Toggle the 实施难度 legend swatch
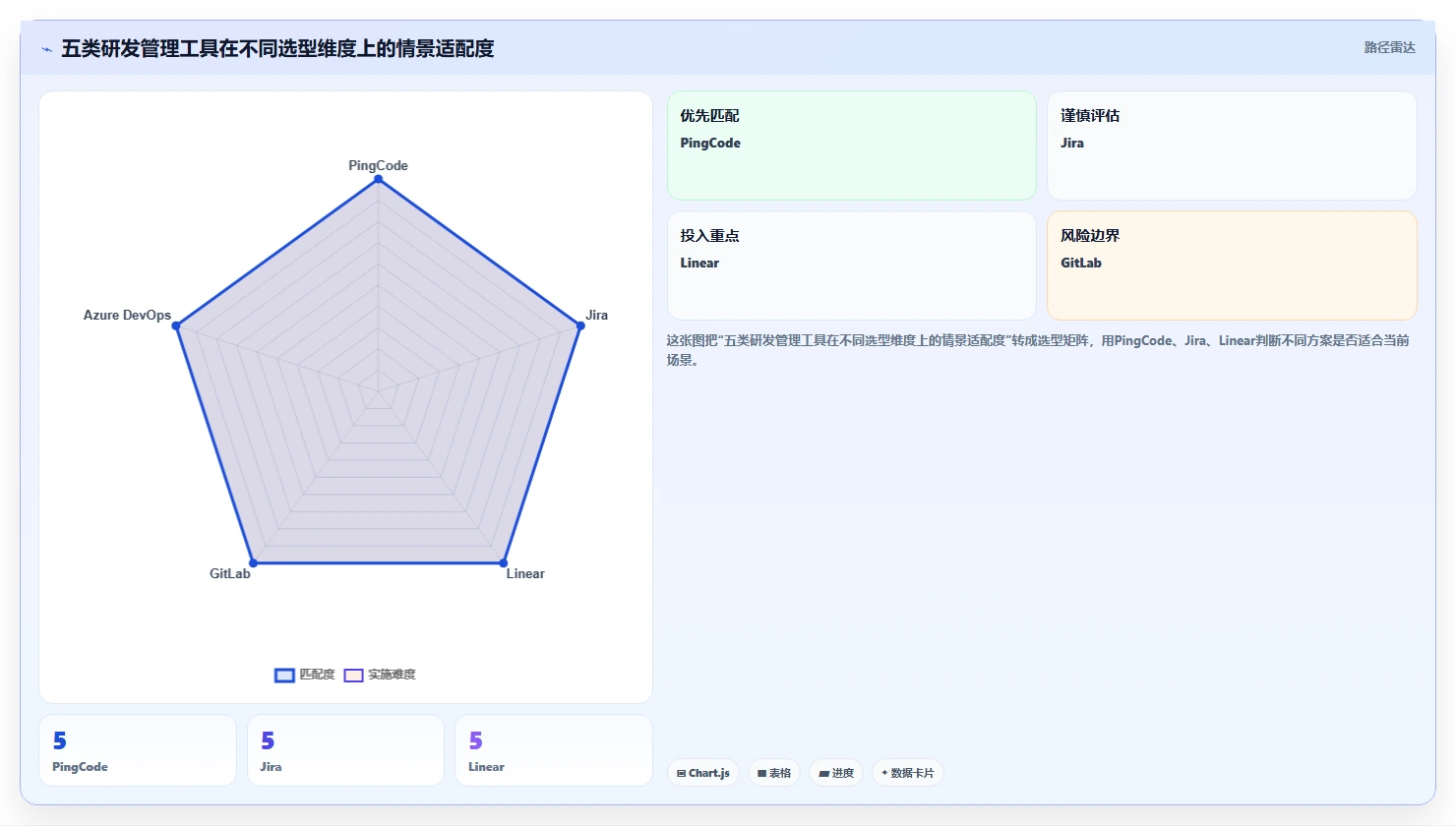The height and width of the screenshot is (826, 1456). point(354,675)
